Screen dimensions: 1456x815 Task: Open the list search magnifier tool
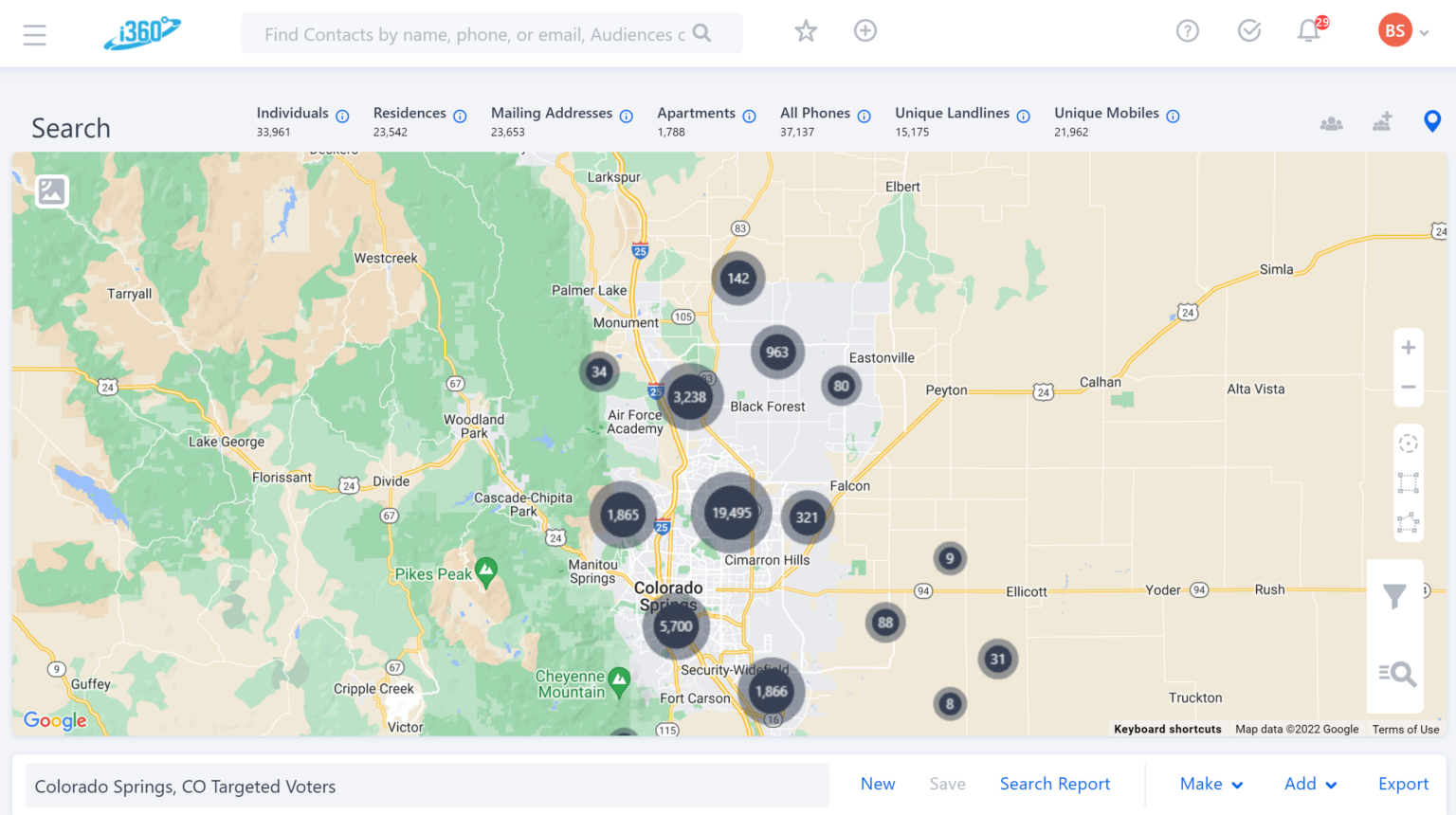coord(1397,674)
